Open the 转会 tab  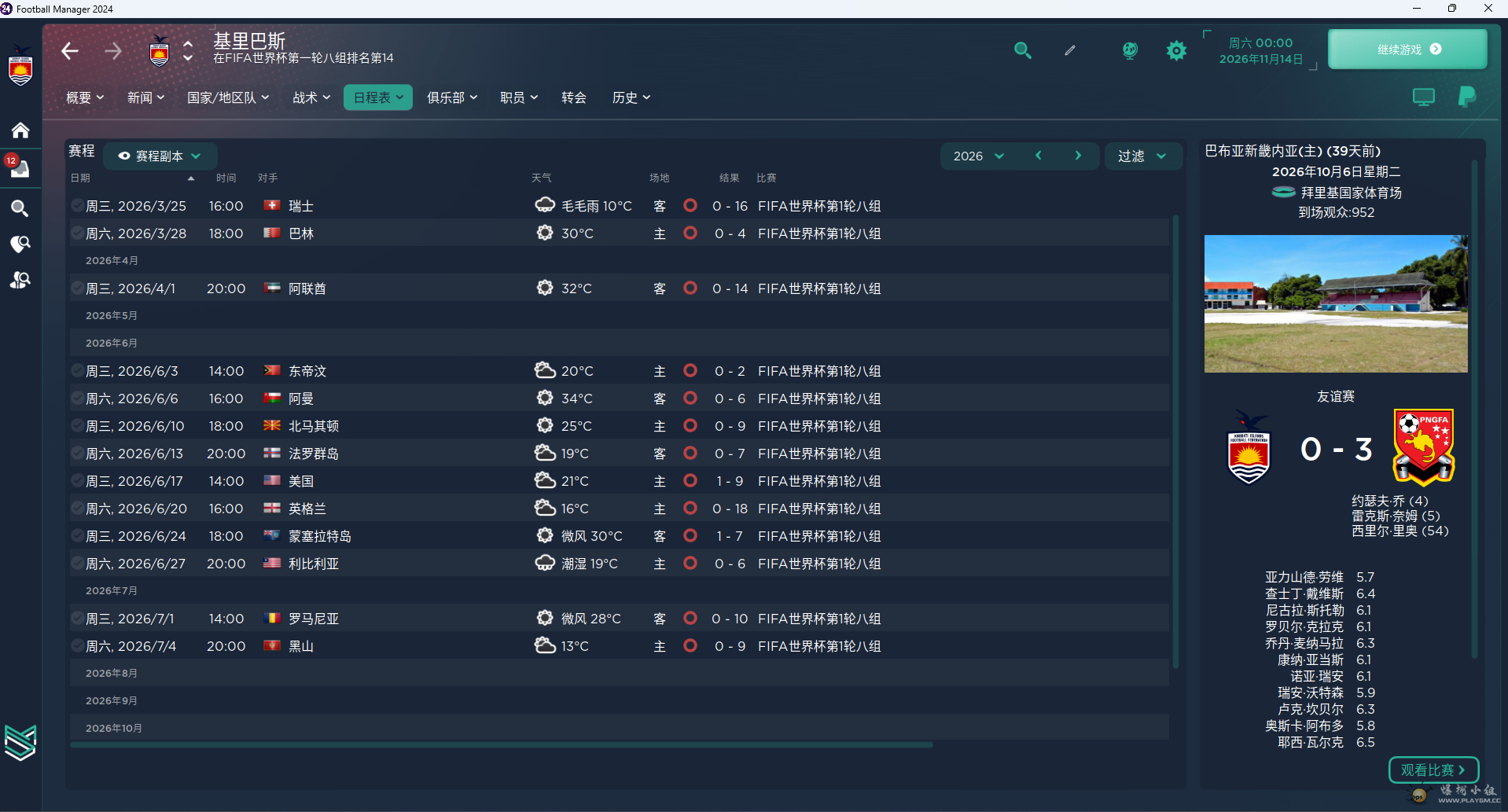(x=574, y=97)
